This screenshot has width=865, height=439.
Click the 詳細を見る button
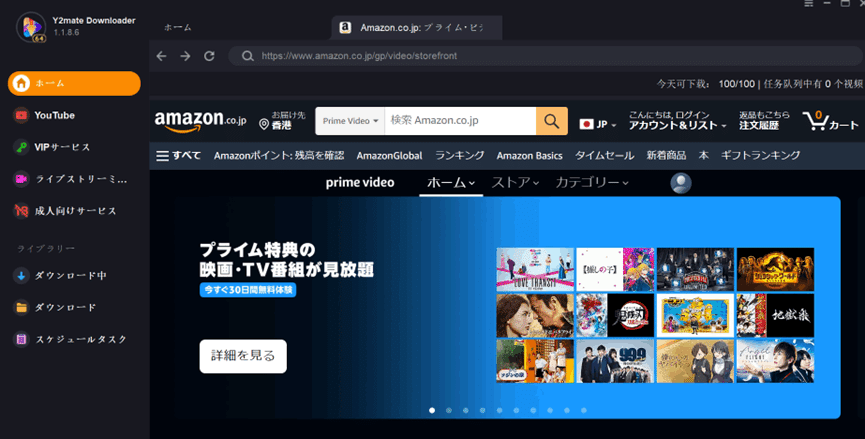click(243, 356)
